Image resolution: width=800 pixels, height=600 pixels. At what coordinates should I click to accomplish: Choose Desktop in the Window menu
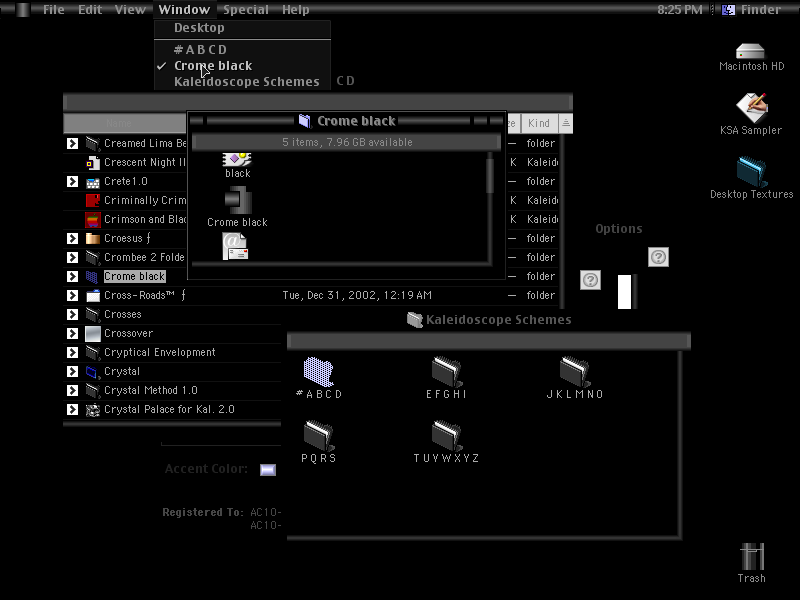(242, 28)
